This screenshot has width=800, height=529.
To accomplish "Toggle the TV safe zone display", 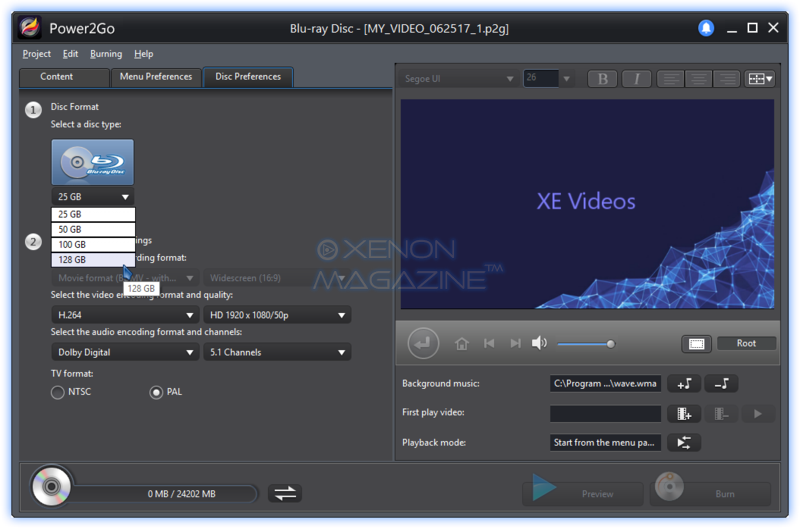I will pos(696,344).
